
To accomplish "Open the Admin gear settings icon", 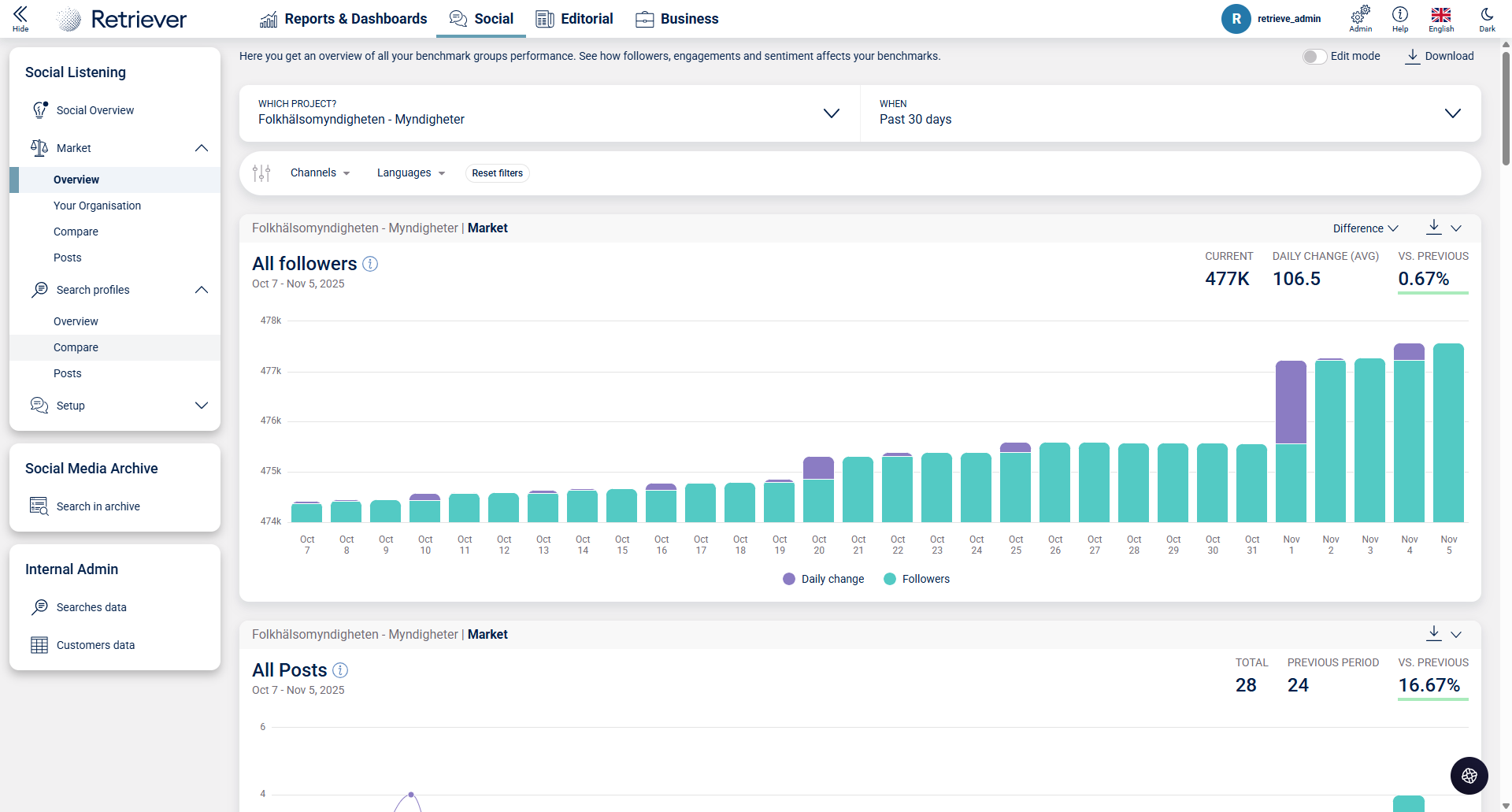I will pos(1360,15).
